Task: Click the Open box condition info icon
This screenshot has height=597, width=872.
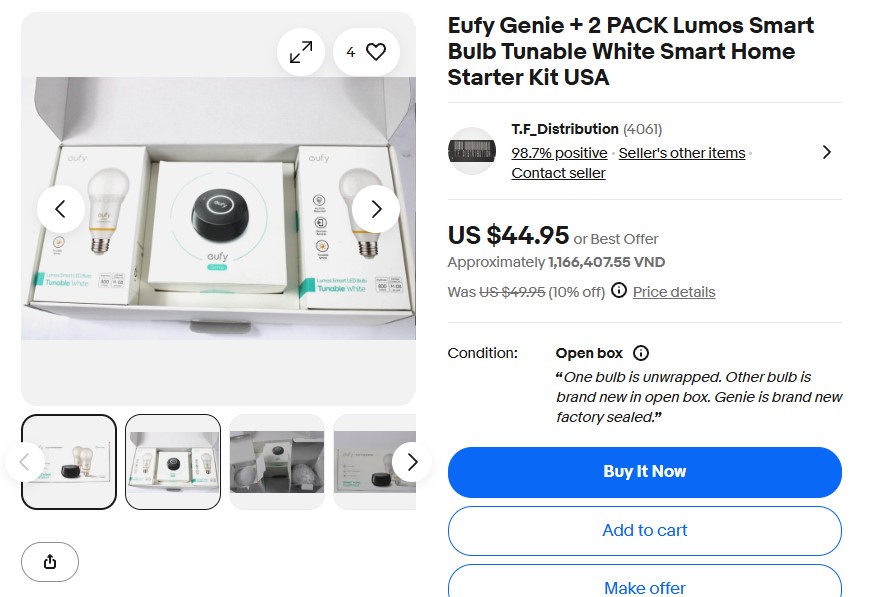Action: click(x=641, y=353)
